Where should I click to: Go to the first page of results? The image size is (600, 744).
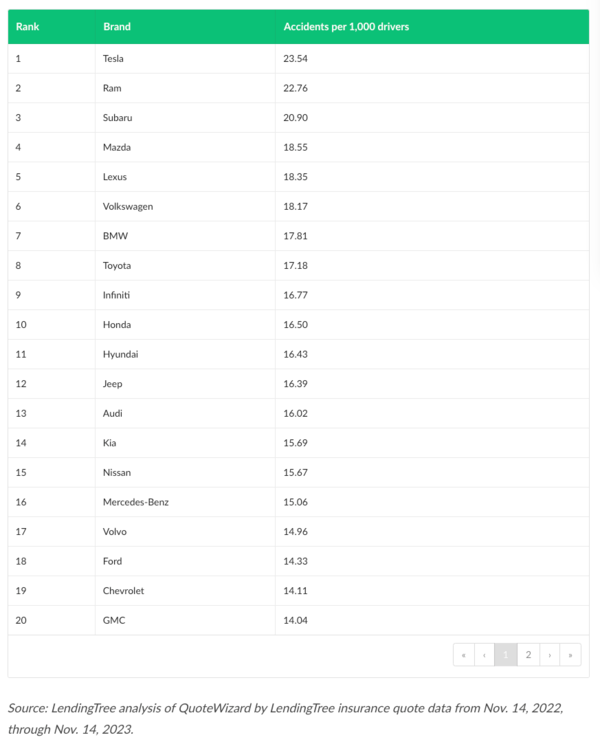tap(463, 655)
